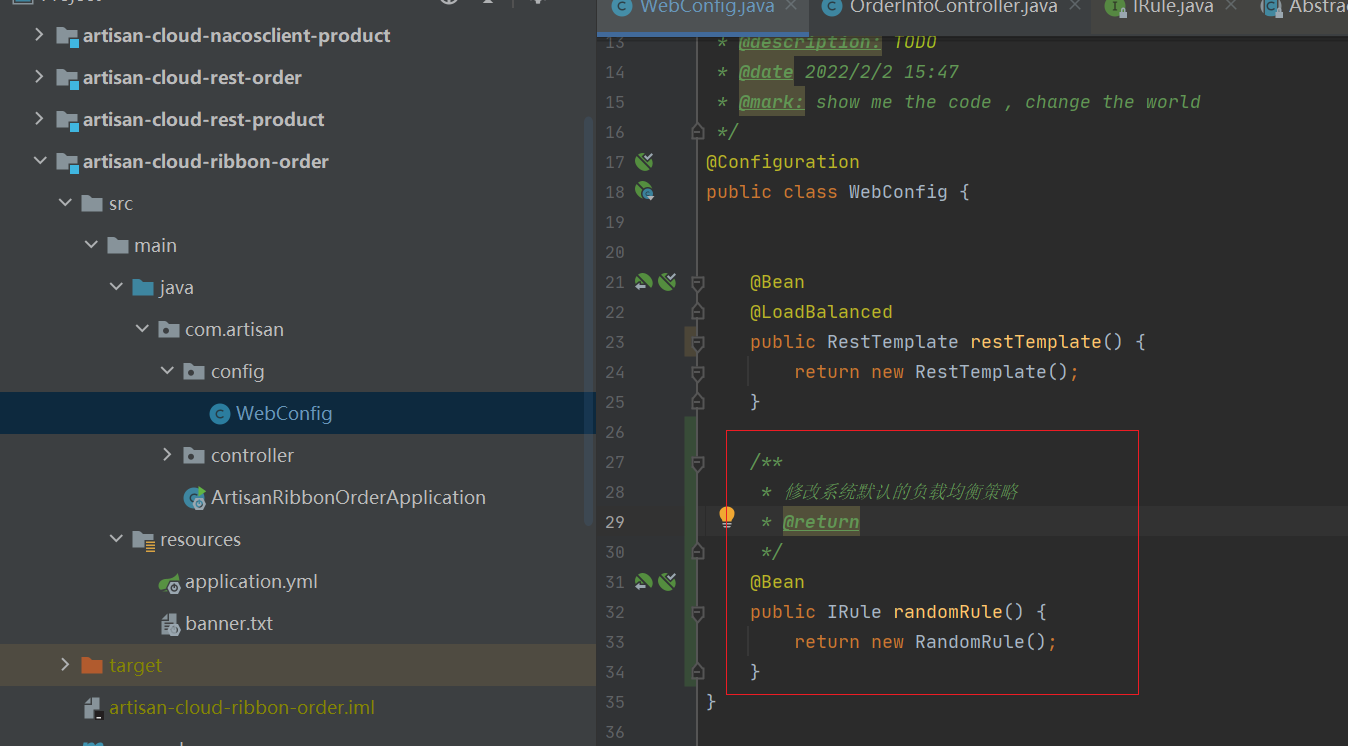
Task: Toggle the randomRule method fold marker on line 32
Action: pos(697,612)
